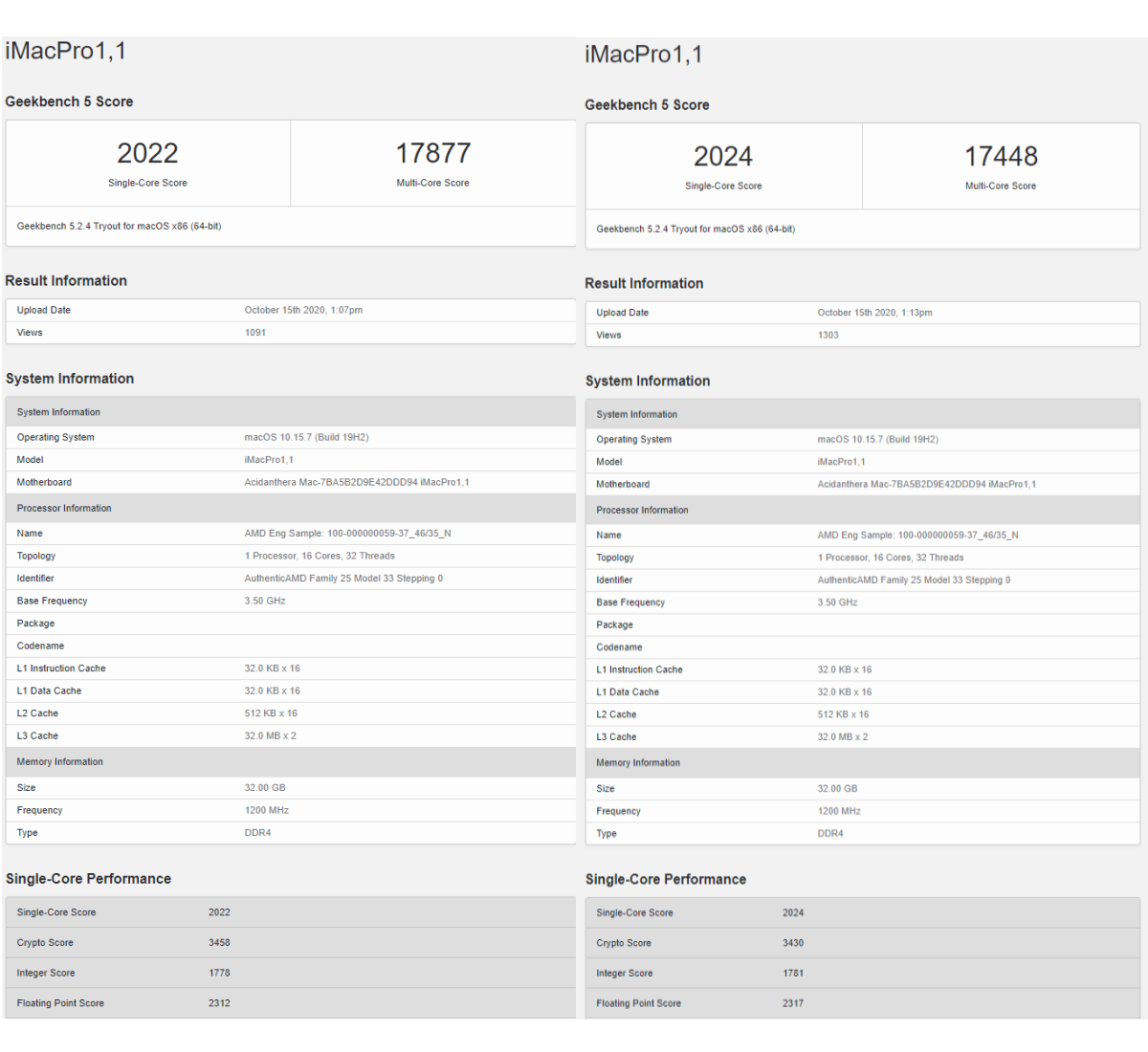The image size is (1148, 1052).
Task: Click left memory type DDR4
Action: 257,833
